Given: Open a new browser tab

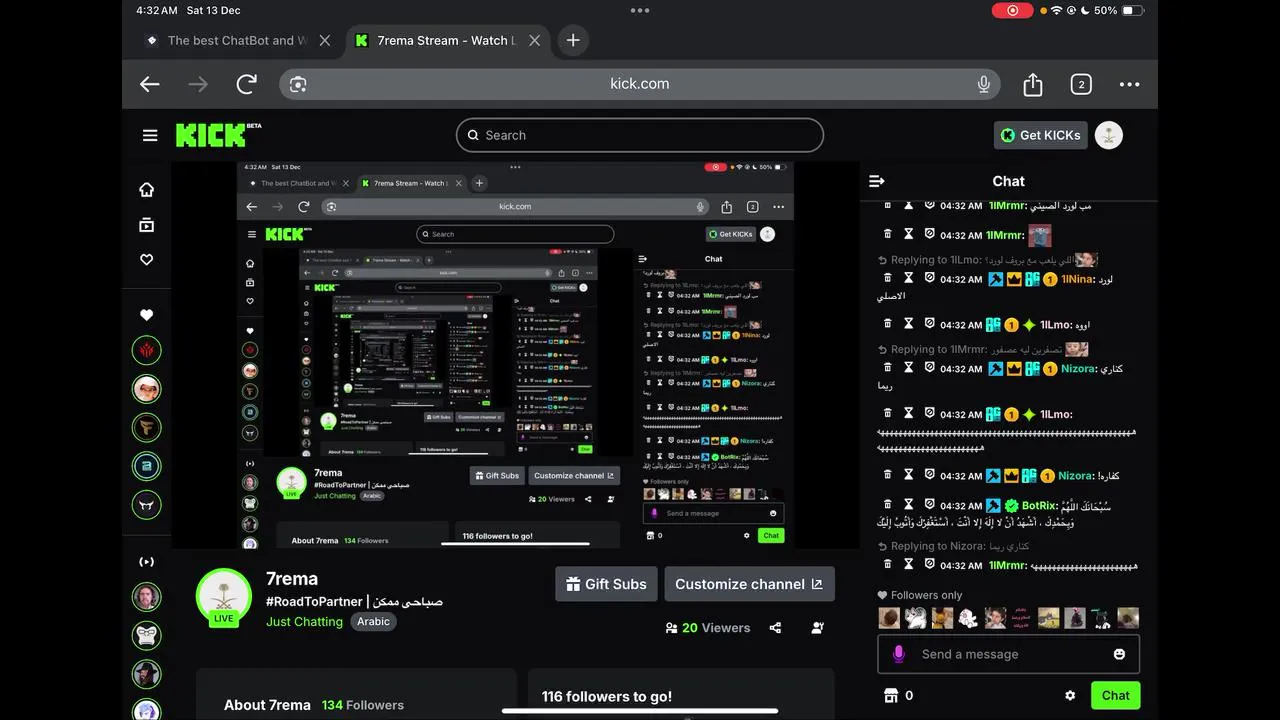Looking at the screenshot, I should 573,40.
